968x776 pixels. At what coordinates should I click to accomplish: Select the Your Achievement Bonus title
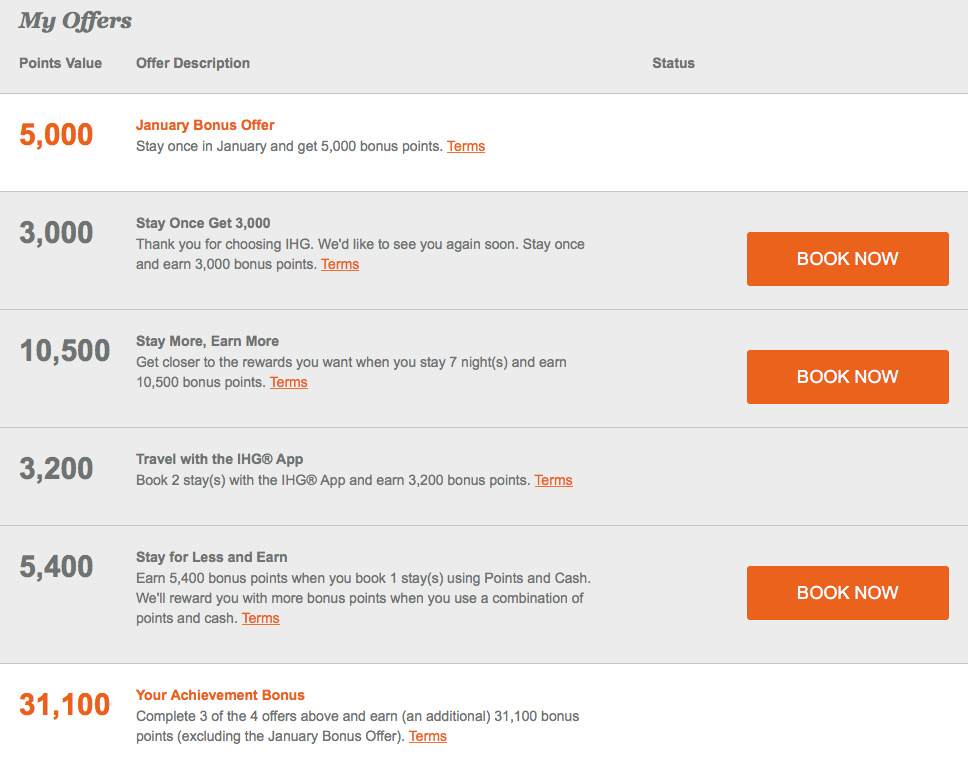point(220,695)
